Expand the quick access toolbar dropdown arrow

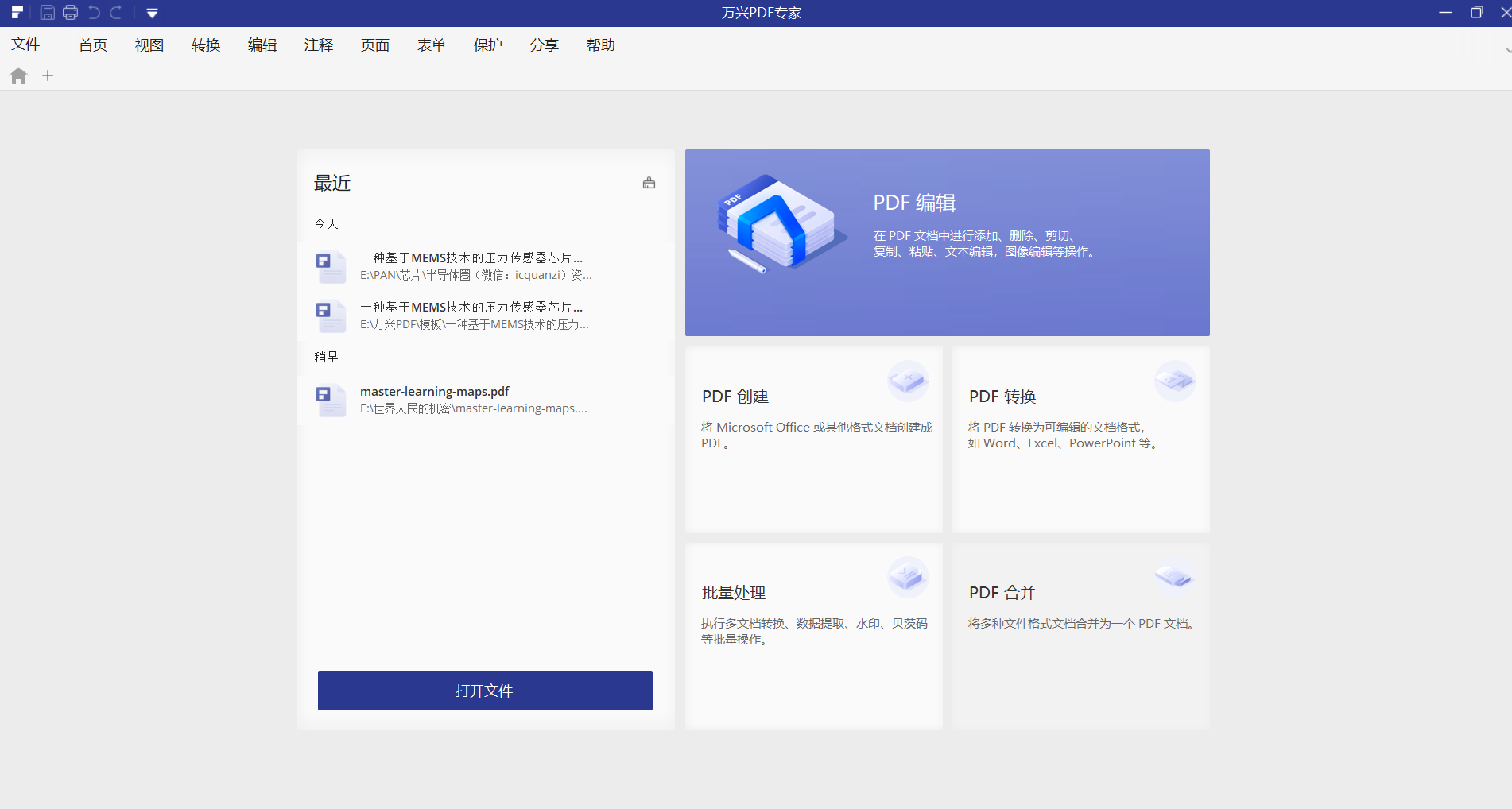tap(152, 12)
